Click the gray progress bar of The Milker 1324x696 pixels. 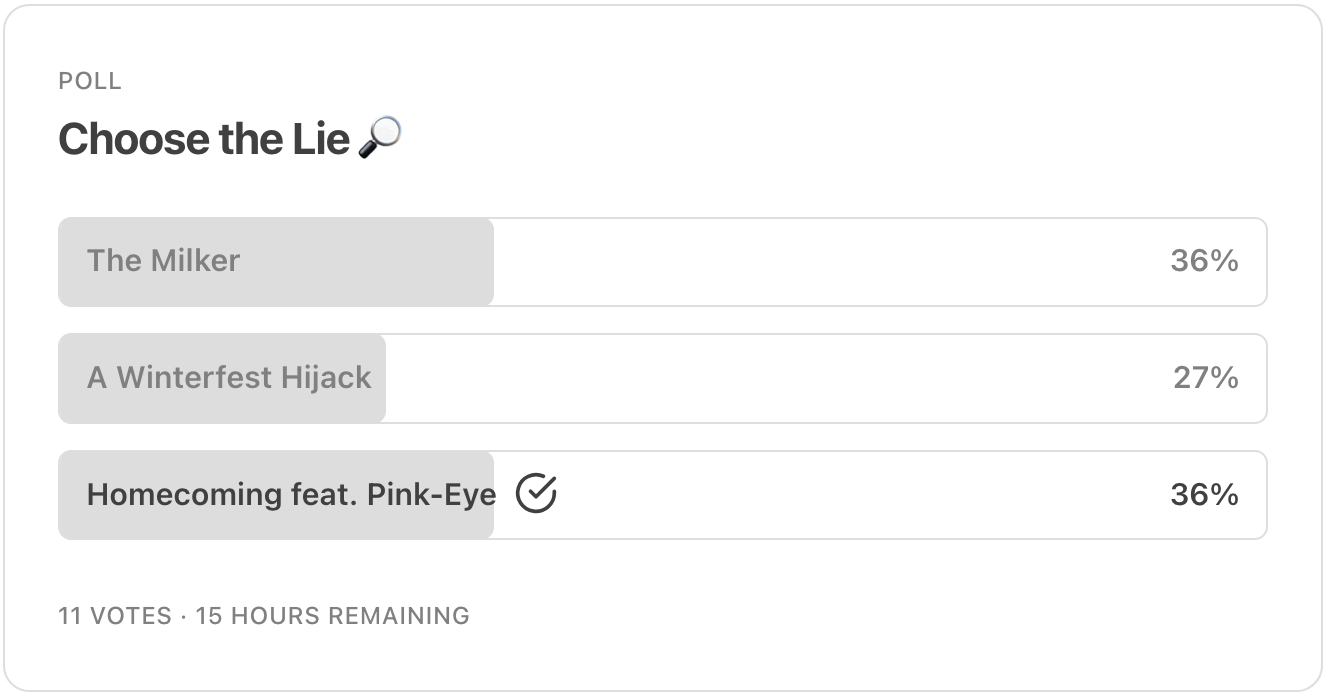coord(276,262)
